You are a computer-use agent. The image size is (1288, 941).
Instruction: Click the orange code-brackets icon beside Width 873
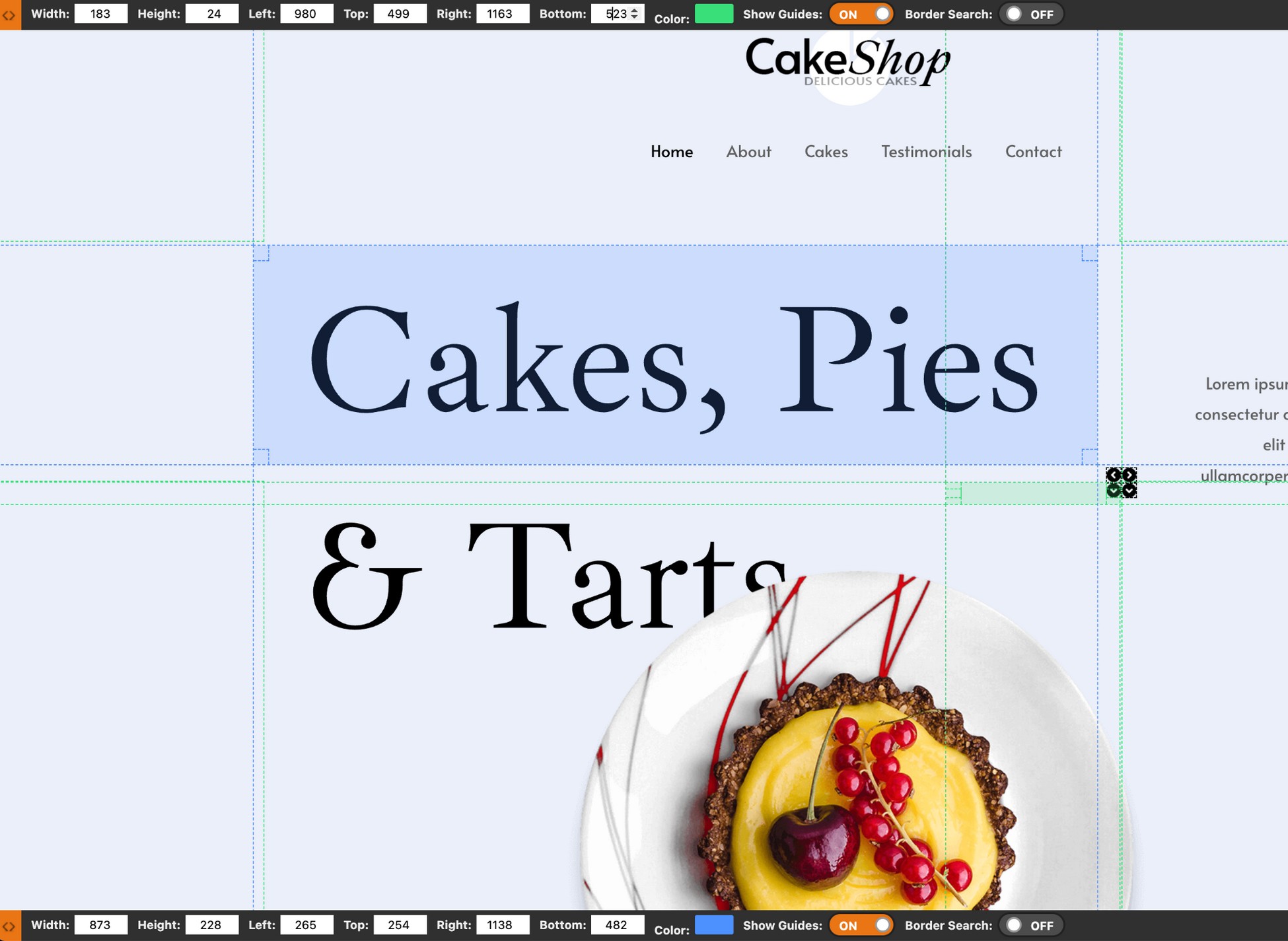pyautogui.click(x=9, y=926)
